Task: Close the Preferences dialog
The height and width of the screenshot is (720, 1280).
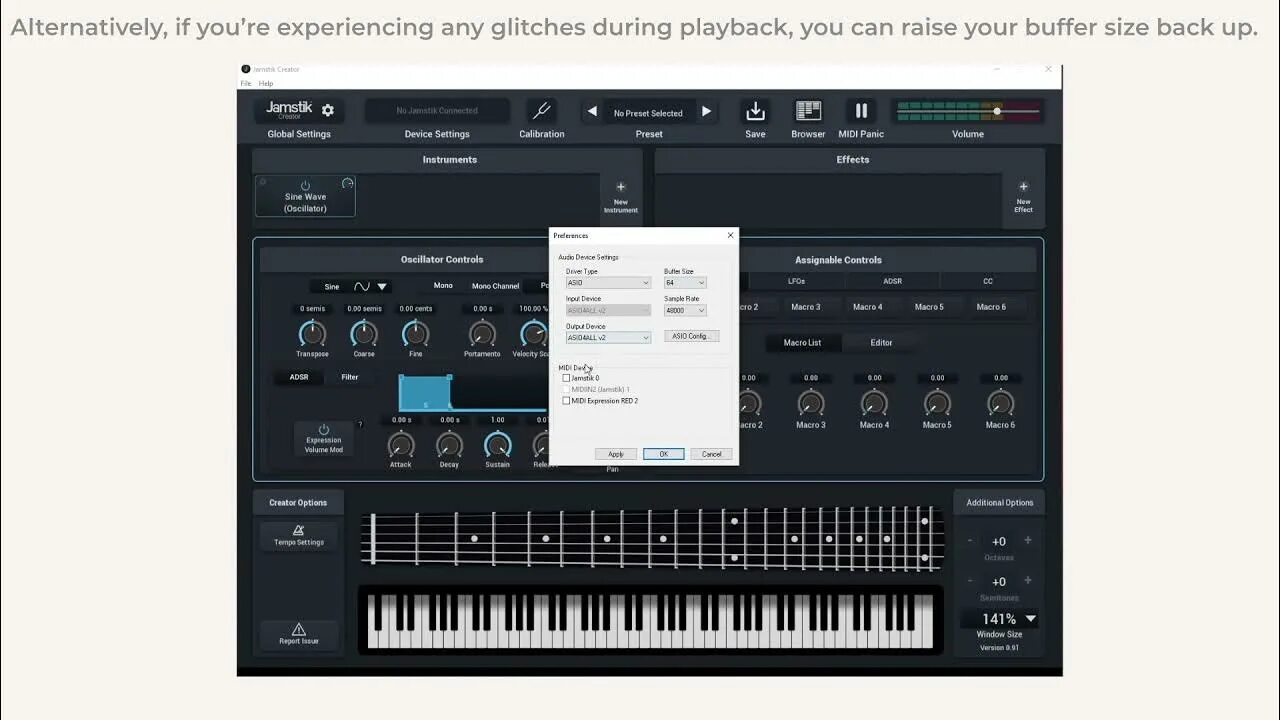Action: point(730,236)
